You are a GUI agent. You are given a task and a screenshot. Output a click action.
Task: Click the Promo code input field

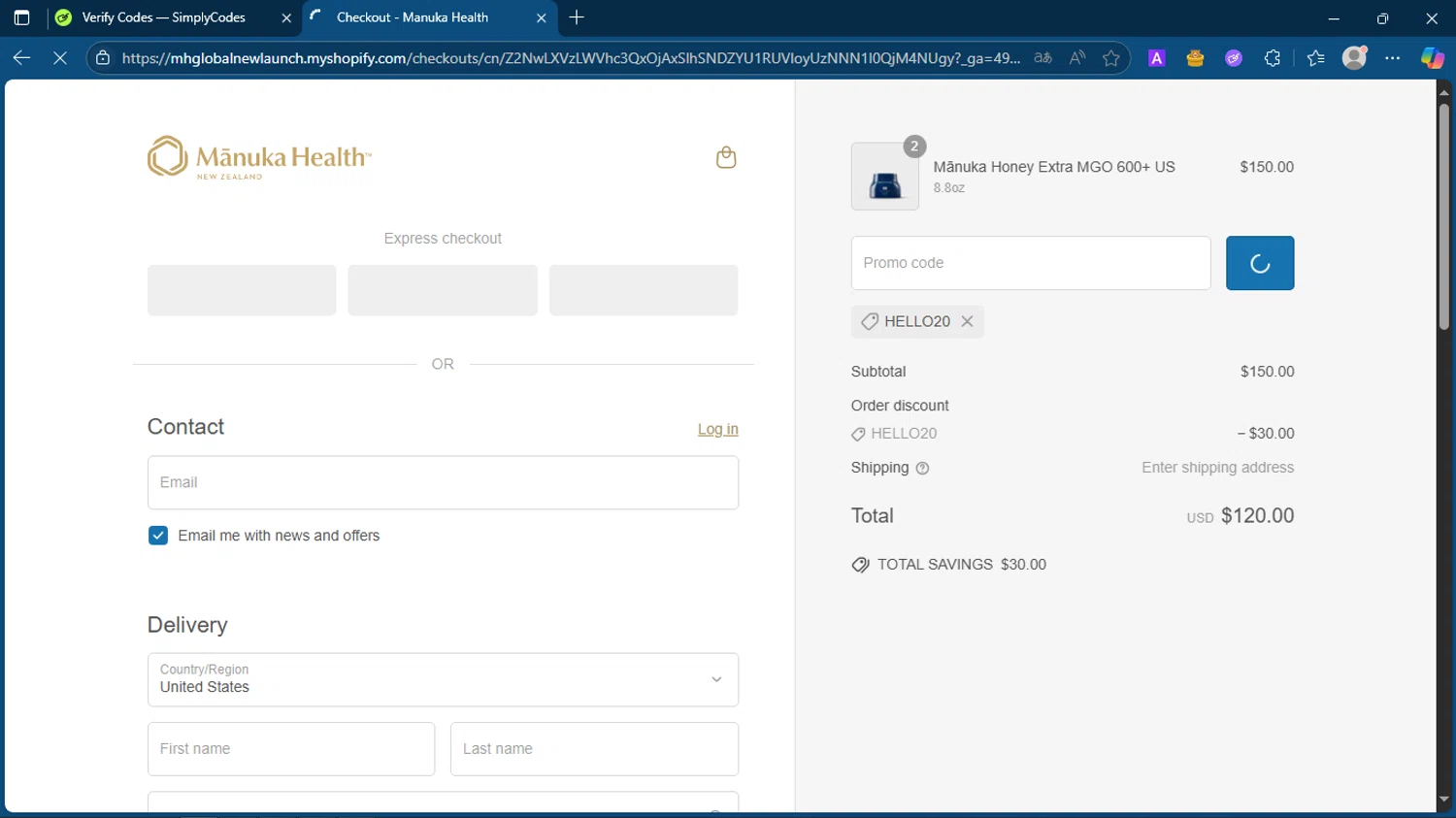click(x=1031, y=263)
